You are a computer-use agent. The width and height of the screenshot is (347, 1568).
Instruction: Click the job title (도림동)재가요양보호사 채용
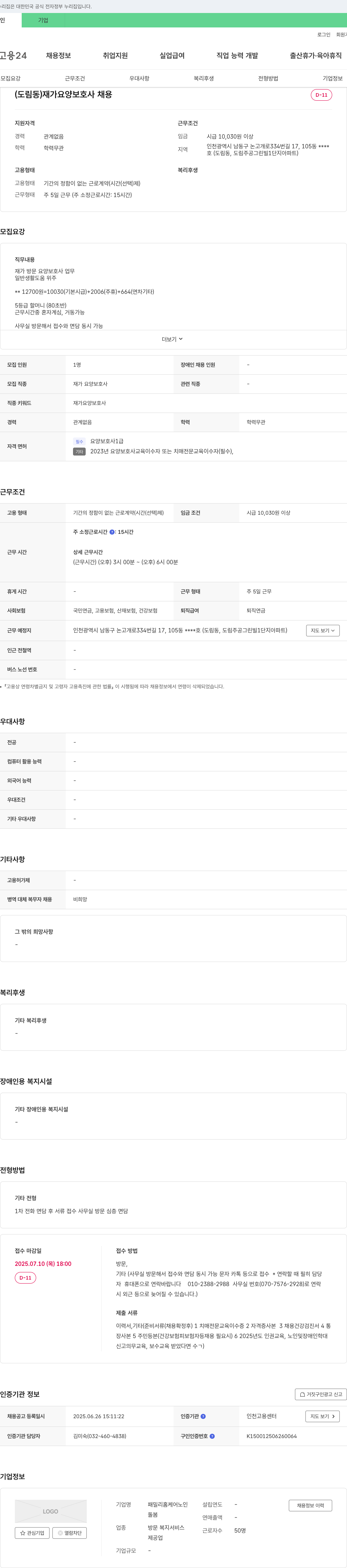(63, 94)
